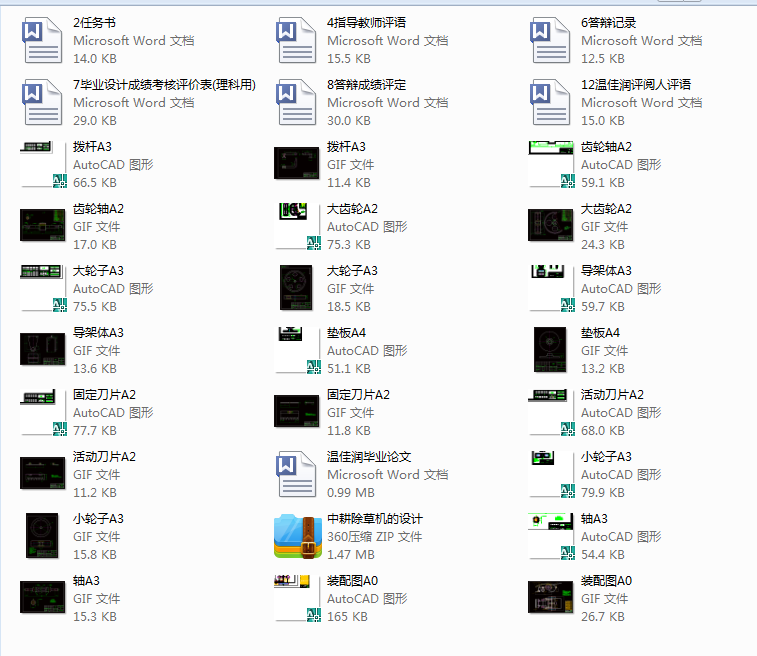Click the 29.0 KB size text
757x656 pixels.
point(95,121)
